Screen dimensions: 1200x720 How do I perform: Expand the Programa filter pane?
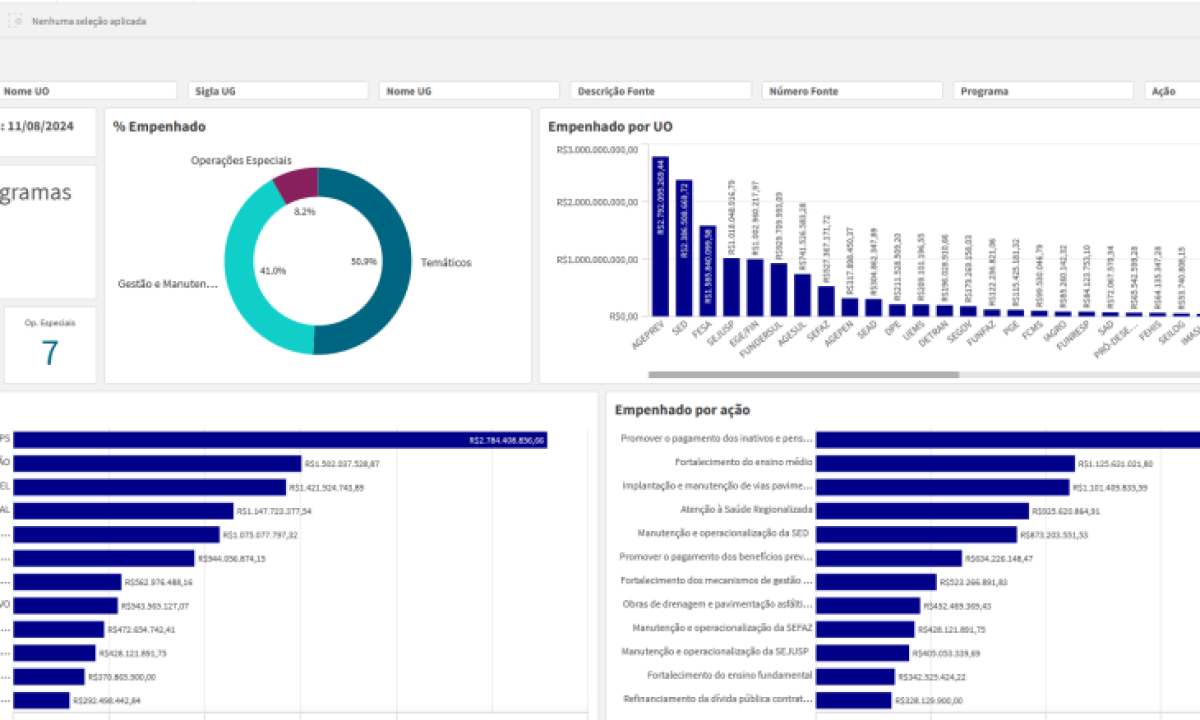pos(1044,91)
